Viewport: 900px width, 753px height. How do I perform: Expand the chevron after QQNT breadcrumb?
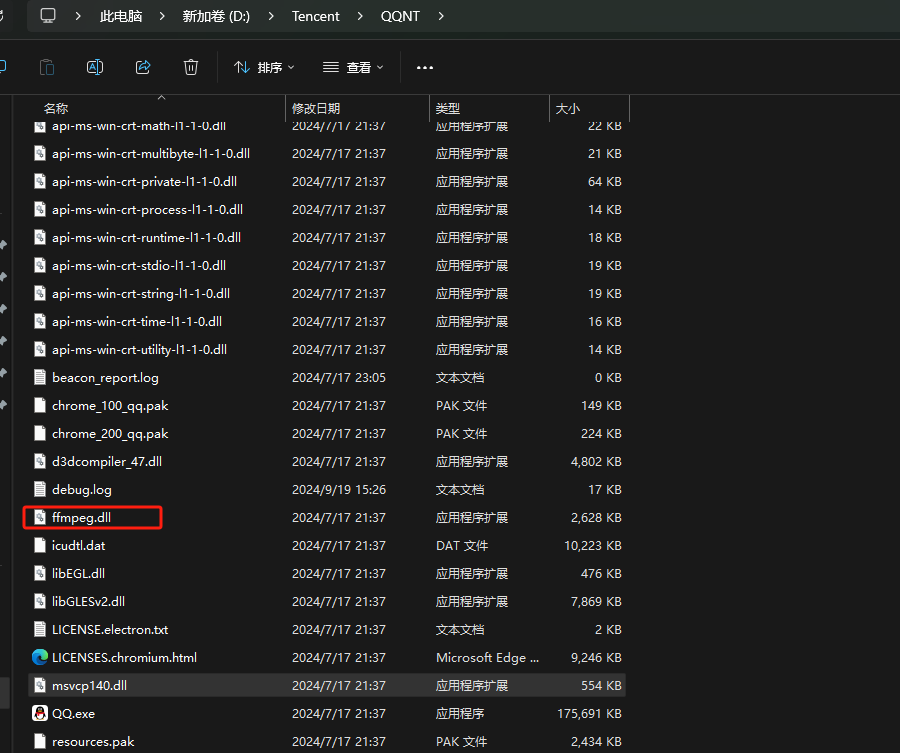click(x=441, y=16)
